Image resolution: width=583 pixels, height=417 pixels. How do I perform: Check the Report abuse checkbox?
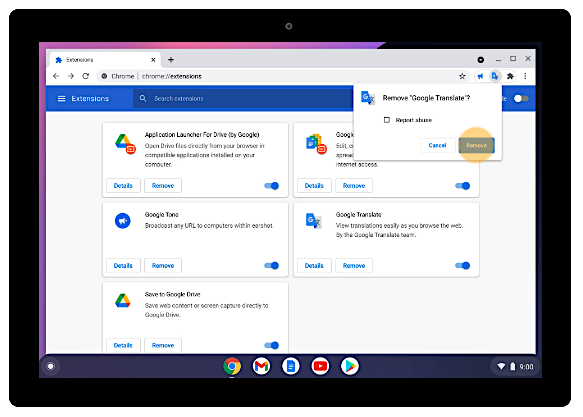[x=387, y=120]
